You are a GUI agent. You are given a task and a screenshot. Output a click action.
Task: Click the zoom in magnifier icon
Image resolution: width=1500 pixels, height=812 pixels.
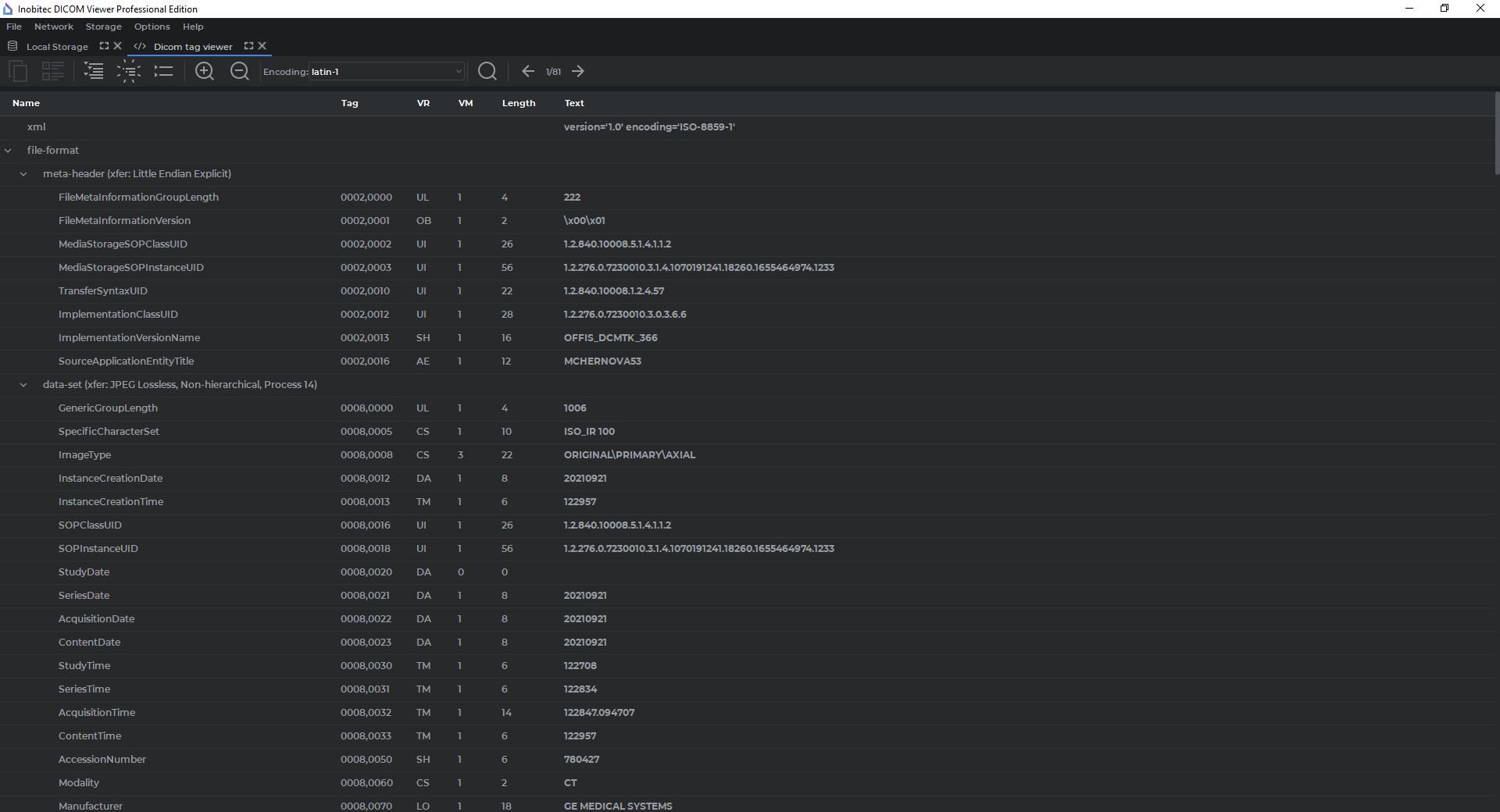tap(205, 71)
